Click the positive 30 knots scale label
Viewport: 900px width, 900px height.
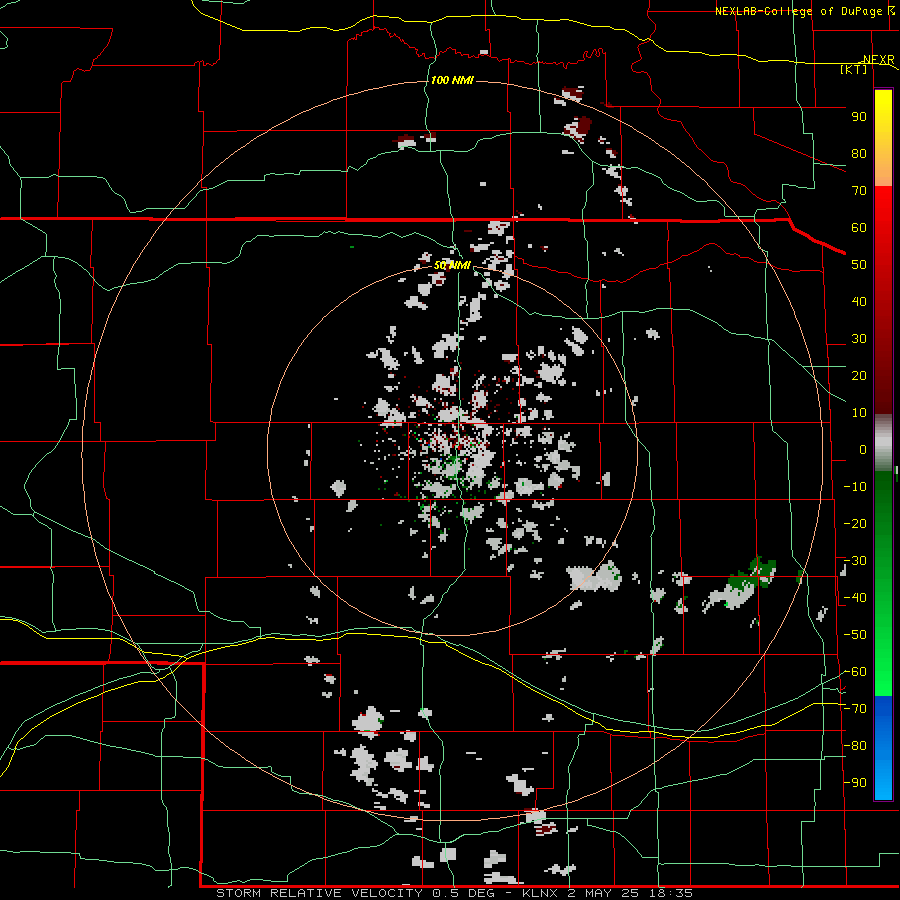[859, 339]
